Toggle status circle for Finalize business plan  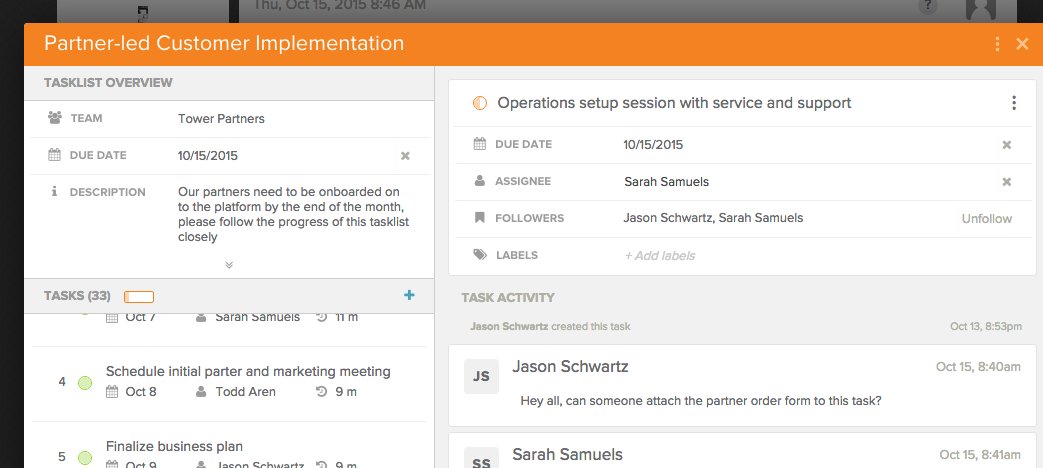pyautogui.click(x=85, y=457)
